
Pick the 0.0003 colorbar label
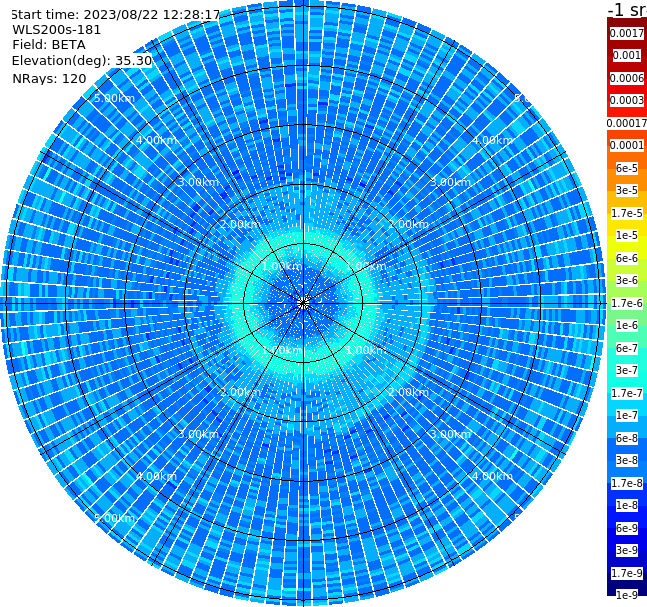pyautogui.click(x=627, y=100)
